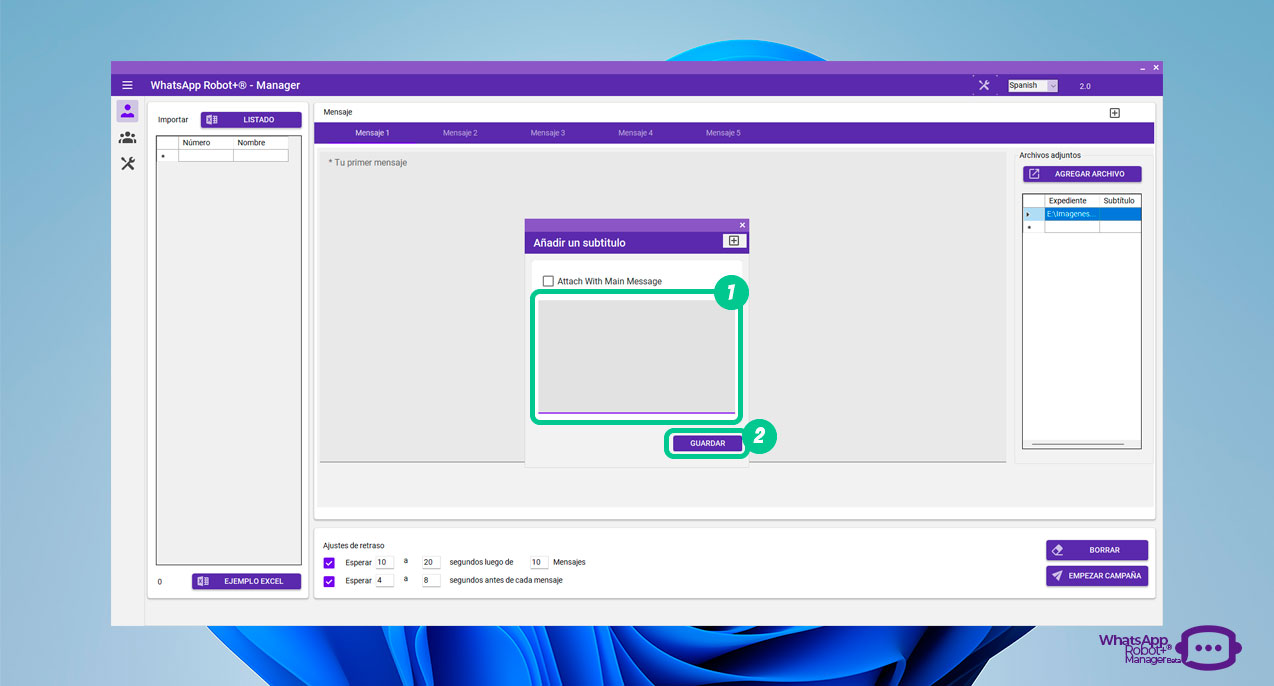
Task: Click the Mensajes count field showing 10
Action: 538,562
